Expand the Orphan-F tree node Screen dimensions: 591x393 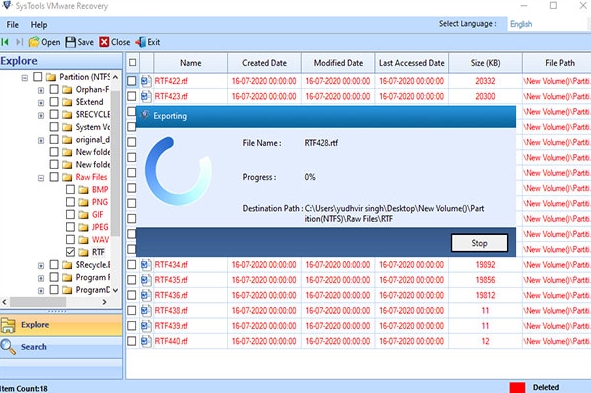point(41,90)
